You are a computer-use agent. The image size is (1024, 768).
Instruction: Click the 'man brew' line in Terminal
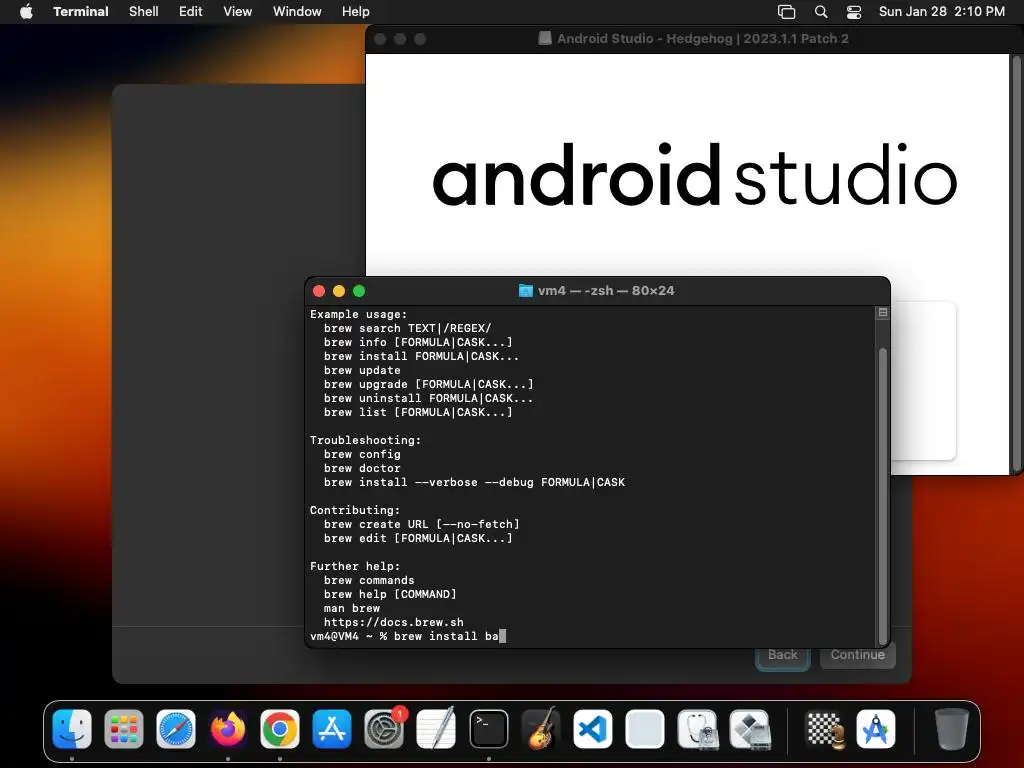click(x=352, y=608)
